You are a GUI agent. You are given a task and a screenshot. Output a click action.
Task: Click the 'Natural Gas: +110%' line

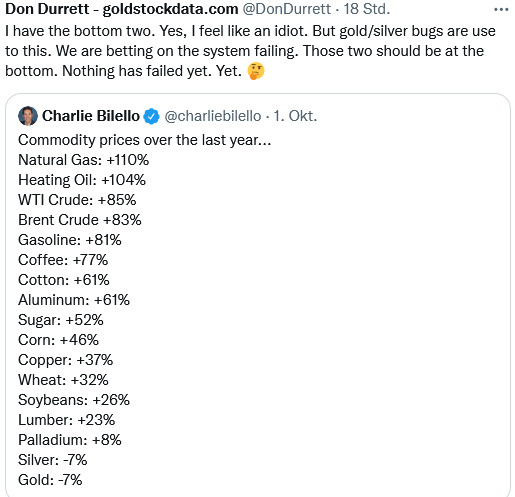coord(84,160)
